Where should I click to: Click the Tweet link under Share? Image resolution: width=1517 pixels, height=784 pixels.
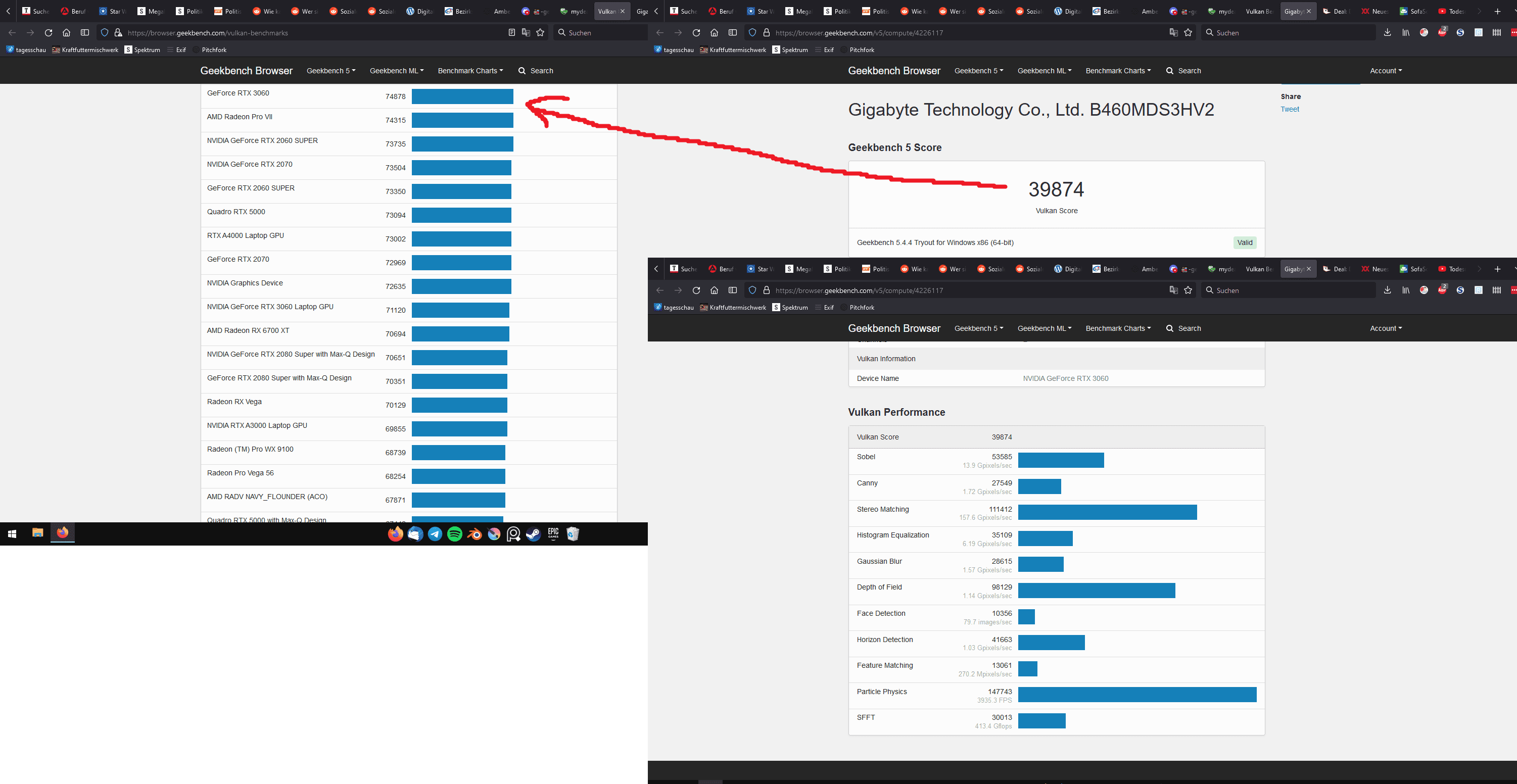[x=1289, y=110]
